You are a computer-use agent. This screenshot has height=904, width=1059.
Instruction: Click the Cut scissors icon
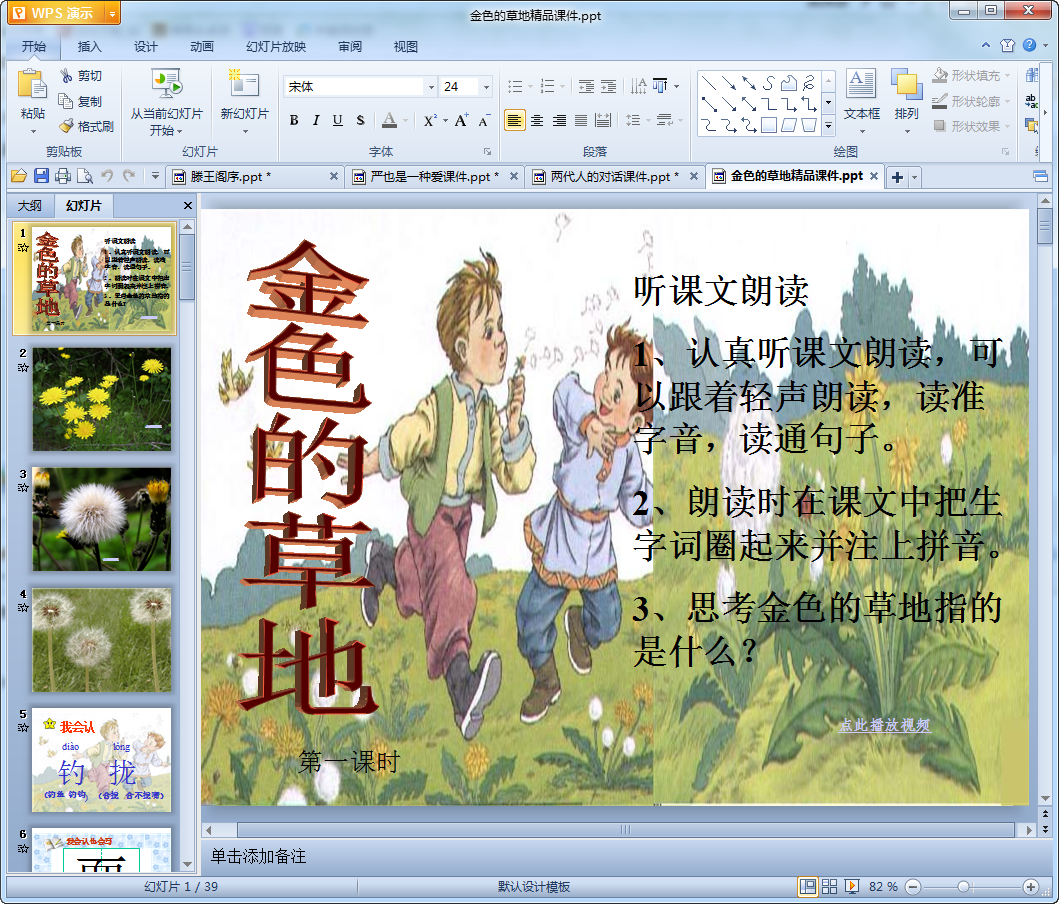click(66, 76)
